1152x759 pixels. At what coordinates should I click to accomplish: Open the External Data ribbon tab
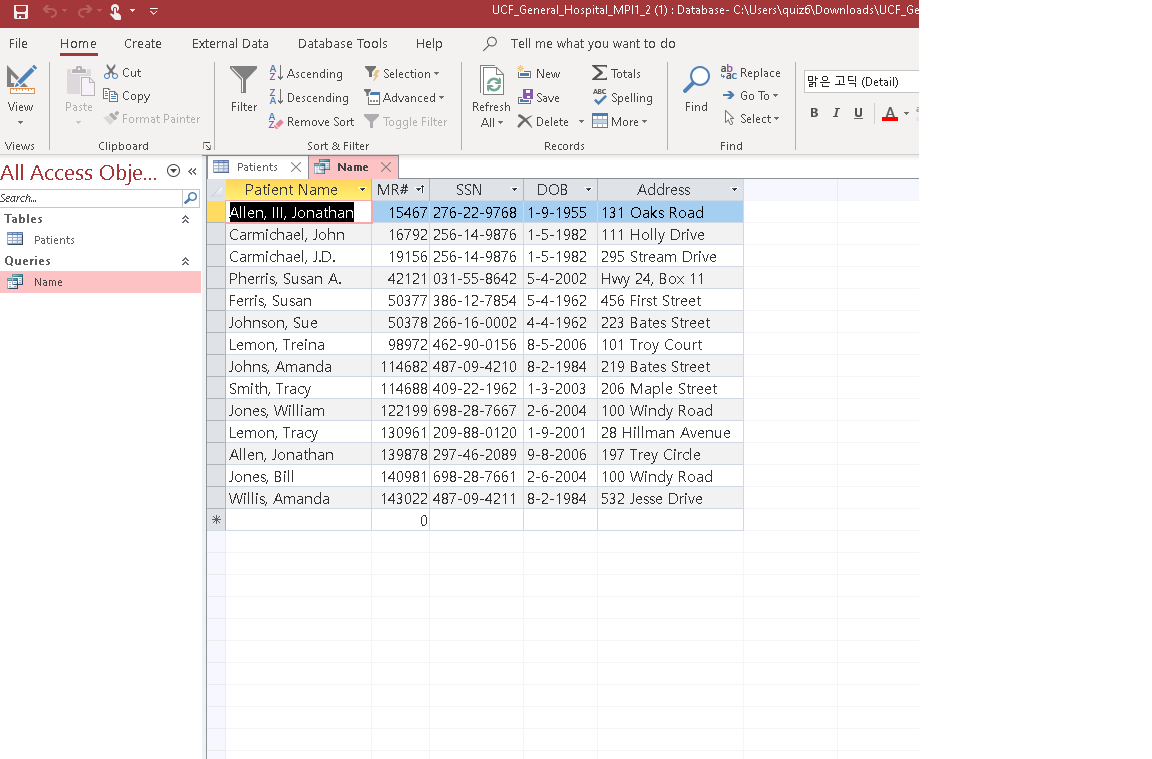tap(230, 43)
